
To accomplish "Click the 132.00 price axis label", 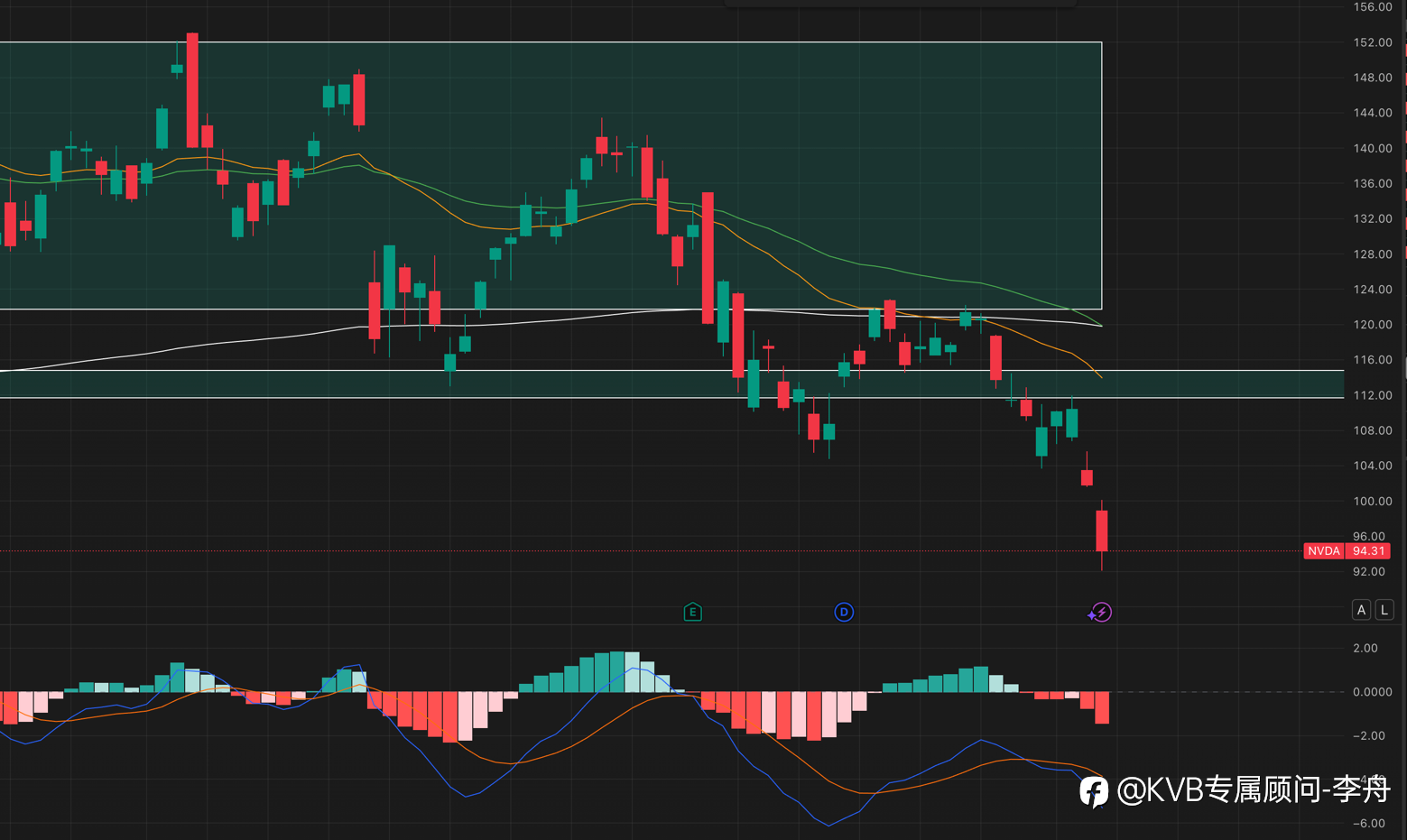I will pos(1373,218).
